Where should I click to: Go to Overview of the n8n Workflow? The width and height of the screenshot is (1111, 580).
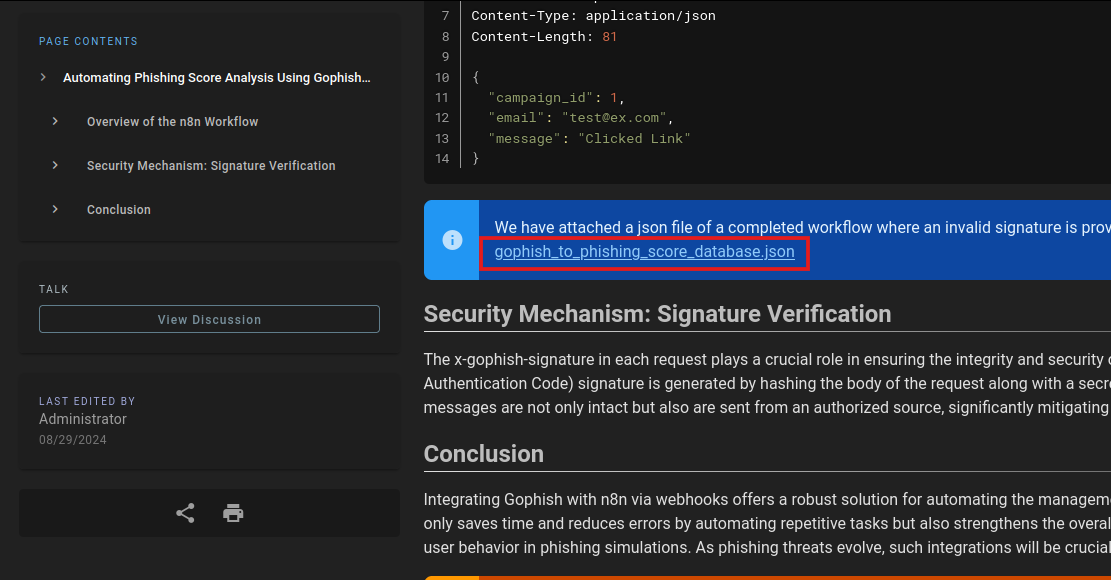click(172, 122)
